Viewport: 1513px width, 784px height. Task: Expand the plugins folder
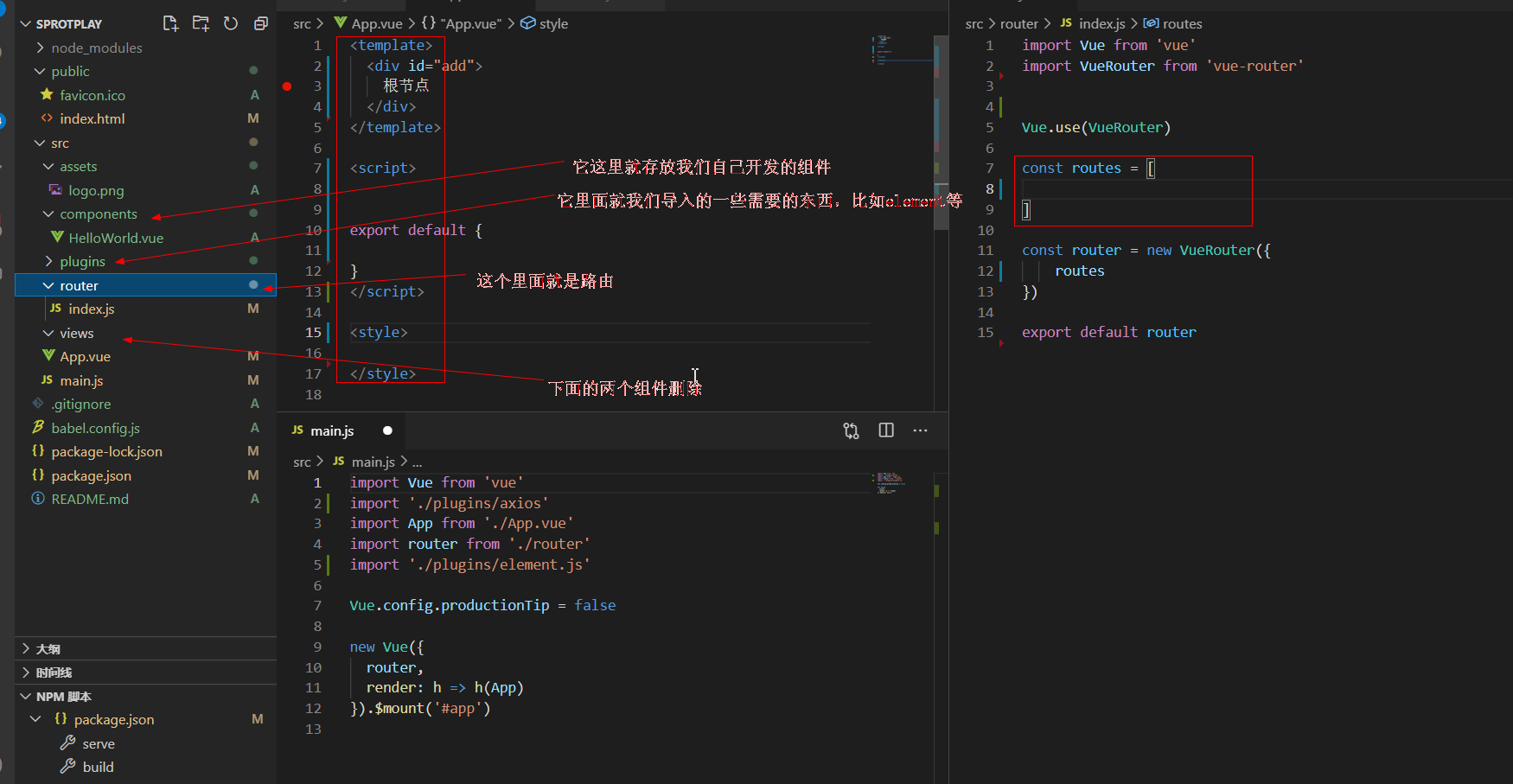point(48,261)
